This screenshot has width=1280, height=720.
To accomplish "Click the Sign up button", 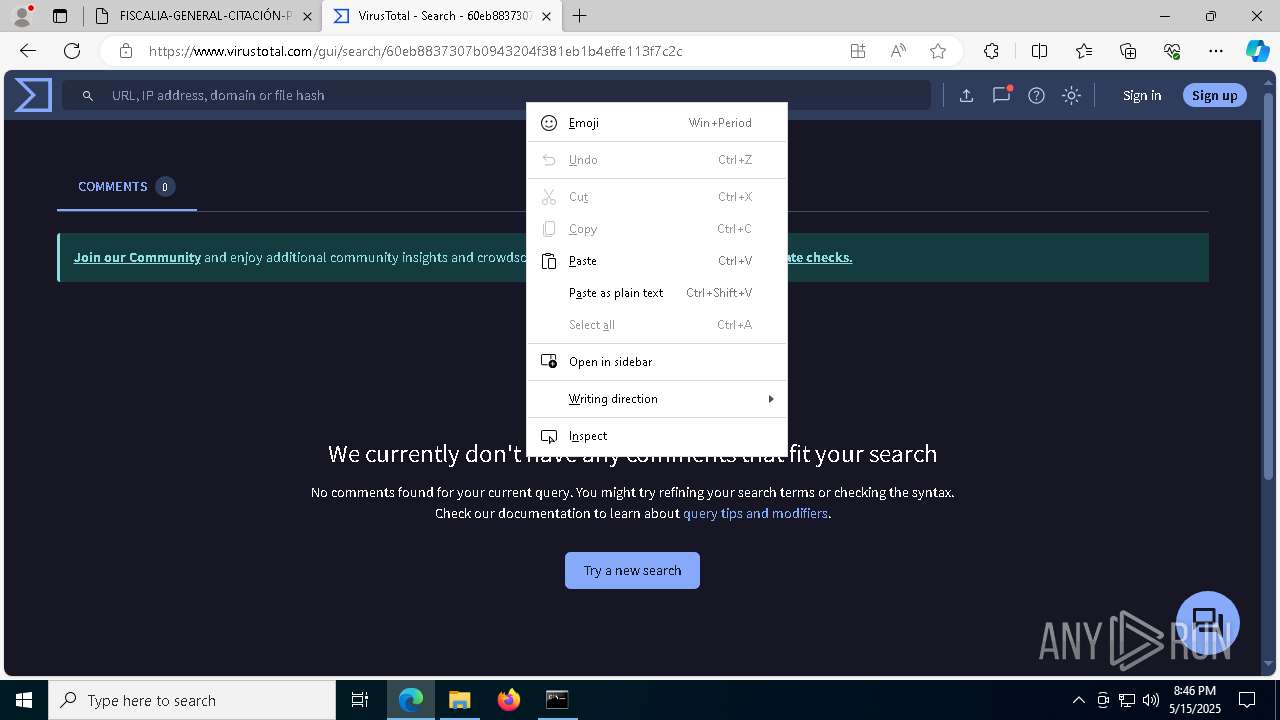I will tap(1215, 96).
